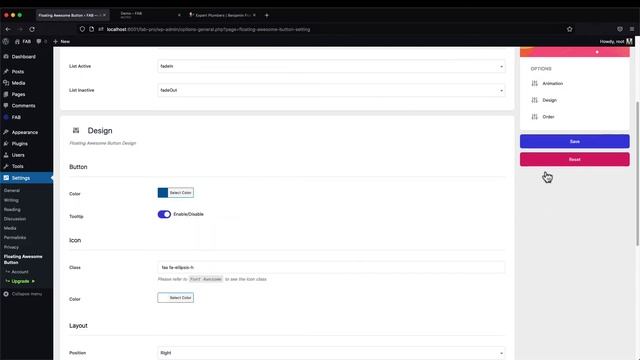
Task: Click Select Color for Button color
Action: pos(180,193)
